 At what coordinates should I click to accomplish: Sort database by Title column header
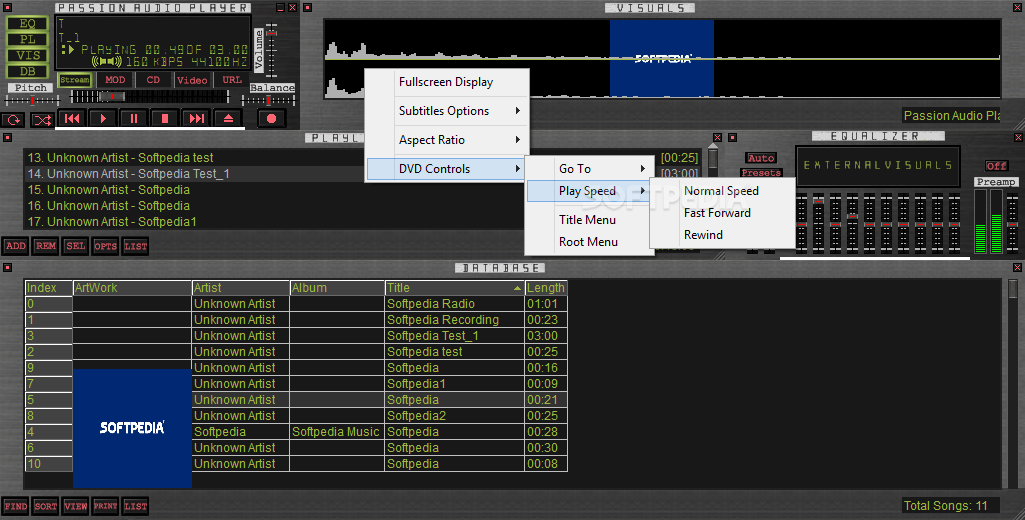(x=455, y=288)
